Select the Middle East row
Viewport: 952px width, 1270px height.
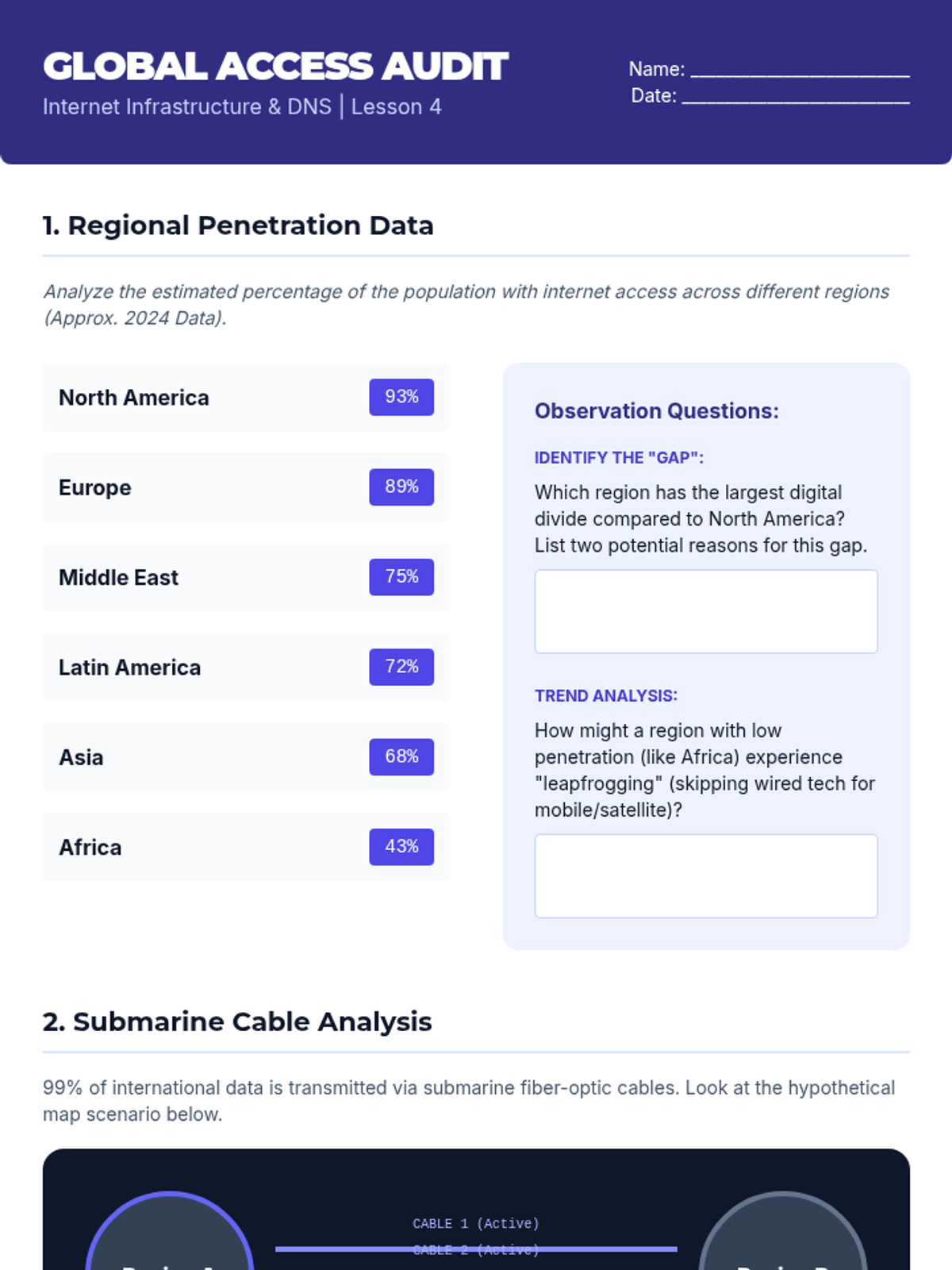coord(246,577)
